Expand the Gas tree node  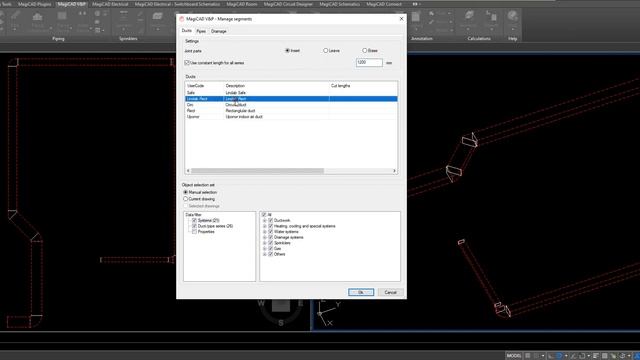point(264,249)
